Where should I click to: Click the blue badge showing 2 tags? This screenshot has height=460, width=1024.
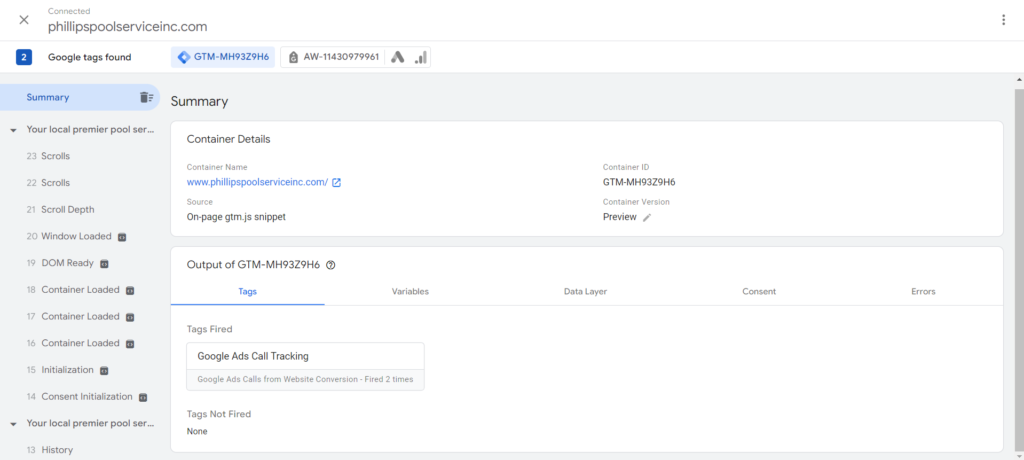coord(24,57)
